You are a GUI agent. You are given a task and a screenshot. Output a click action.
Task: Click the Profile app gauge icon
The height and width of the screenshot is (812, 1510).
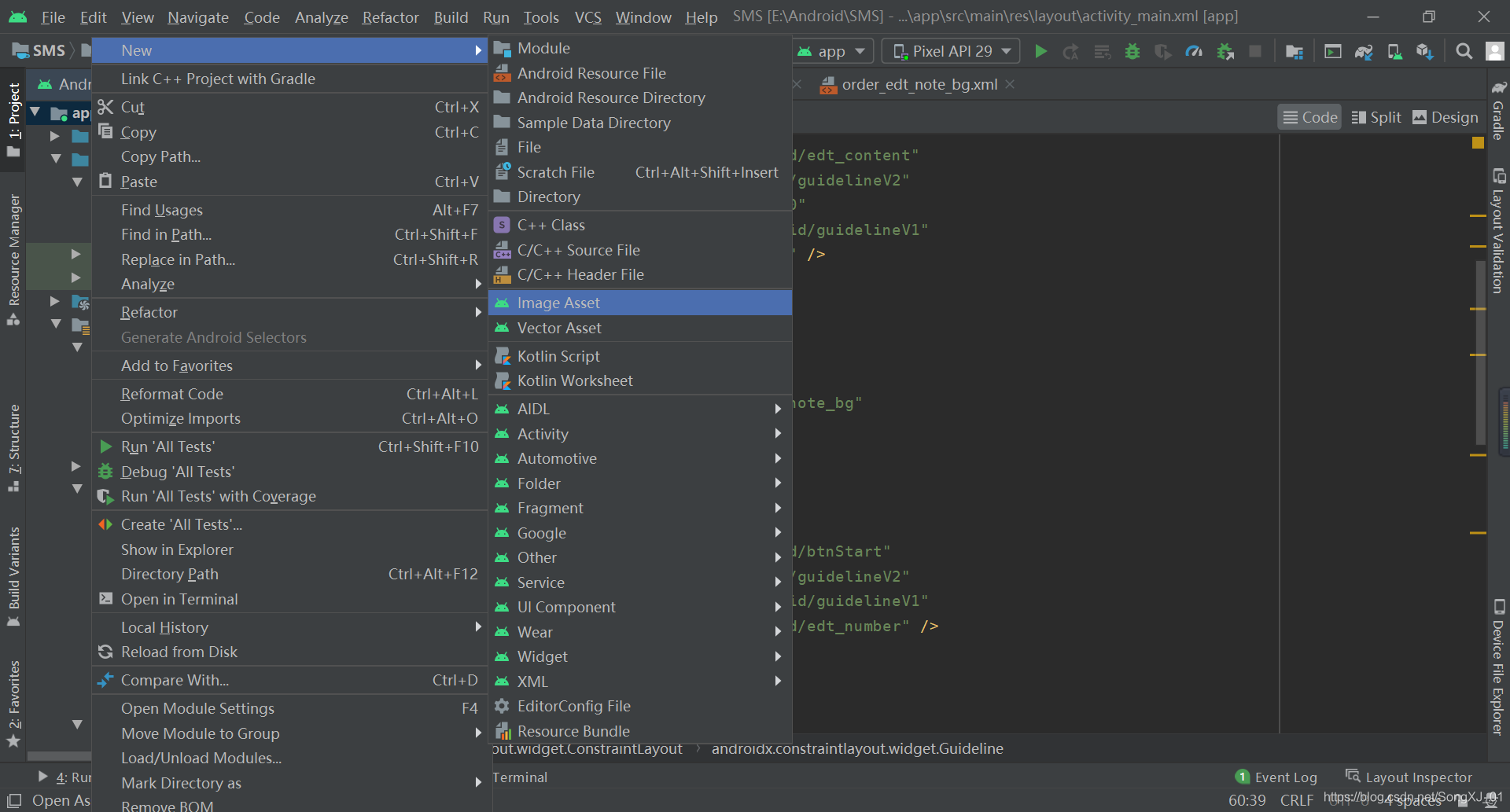tap(1194, 52)
